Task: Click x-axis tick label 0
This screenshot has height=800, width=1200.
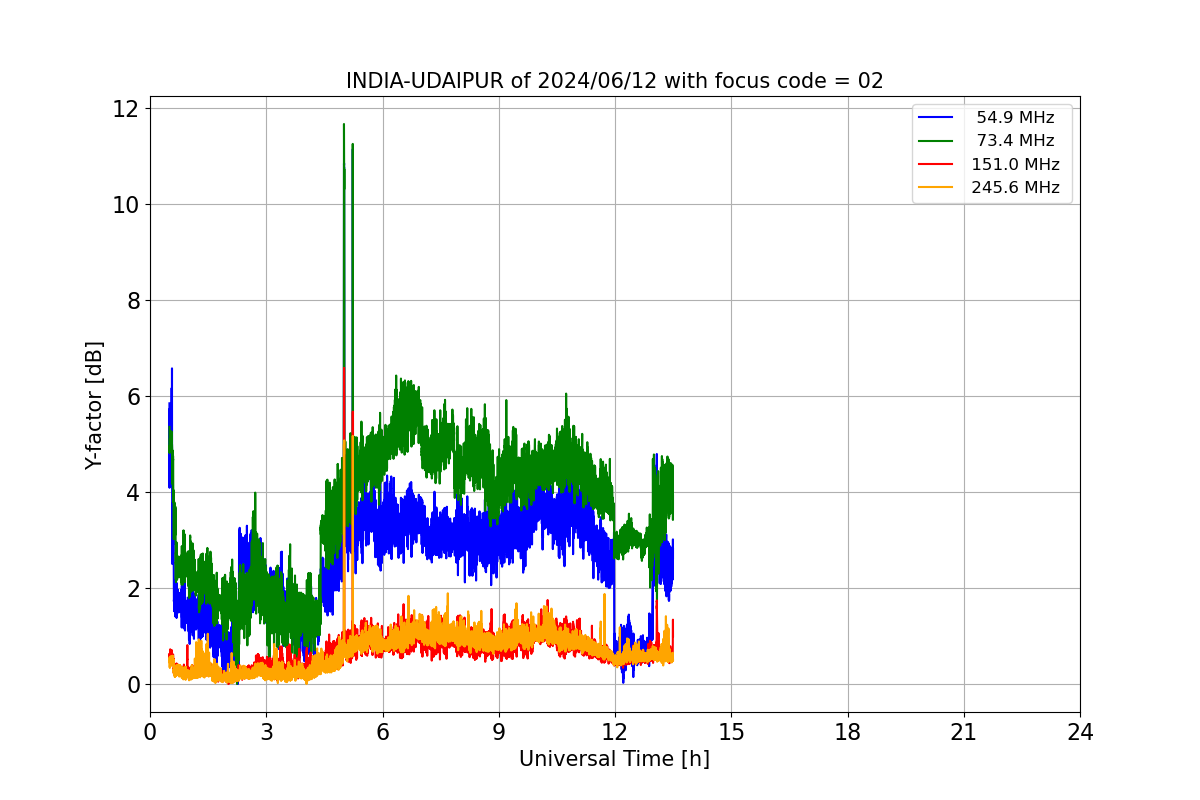Action: (x=150, y=732)
